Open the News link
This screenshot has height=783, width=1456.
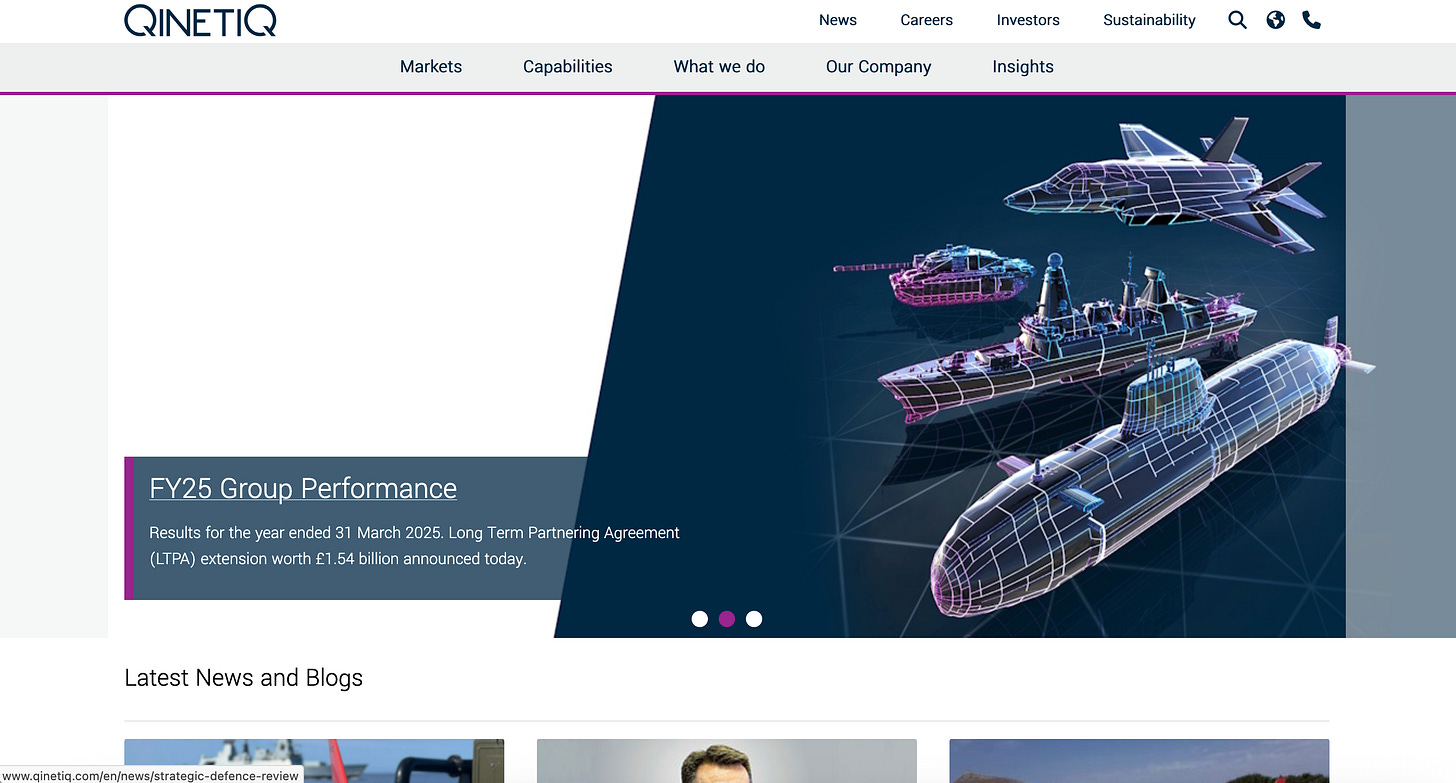[x=838, y=20]
